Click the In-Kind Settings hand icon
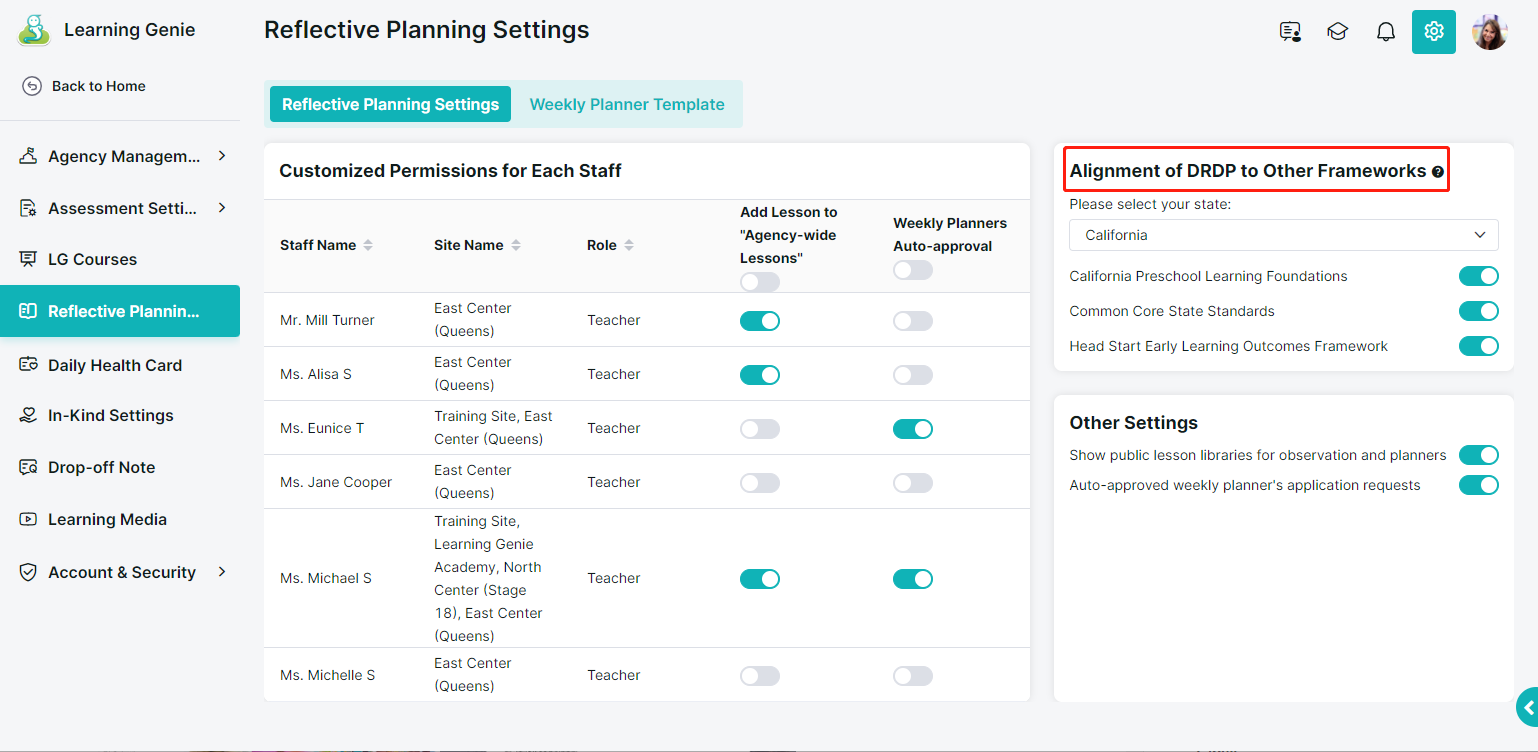Screen dimensions: 1538x752 [29, 415]
